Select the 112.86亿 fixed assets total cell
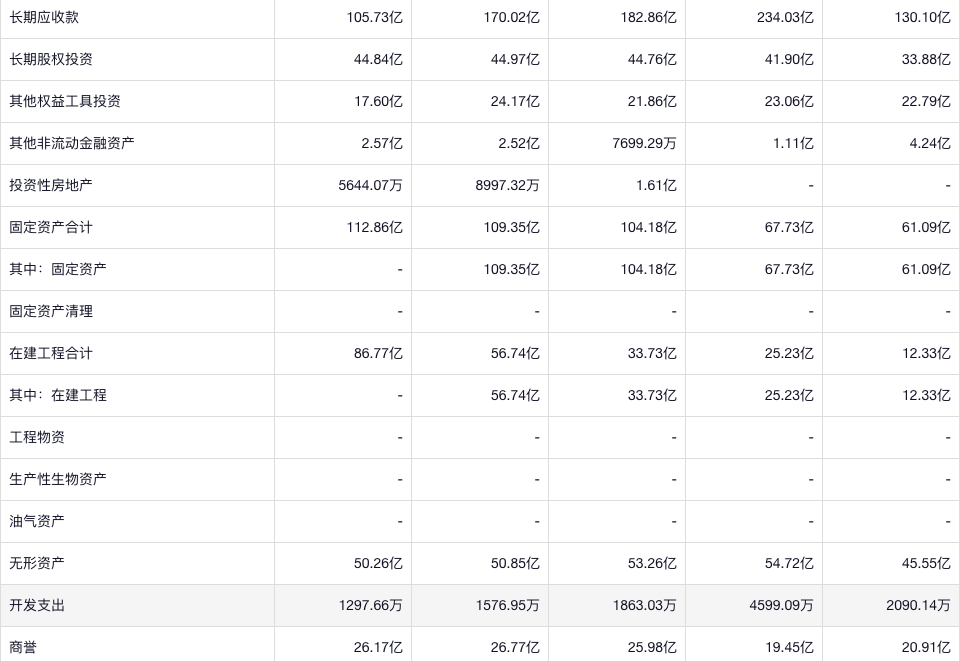 point(374,227)
